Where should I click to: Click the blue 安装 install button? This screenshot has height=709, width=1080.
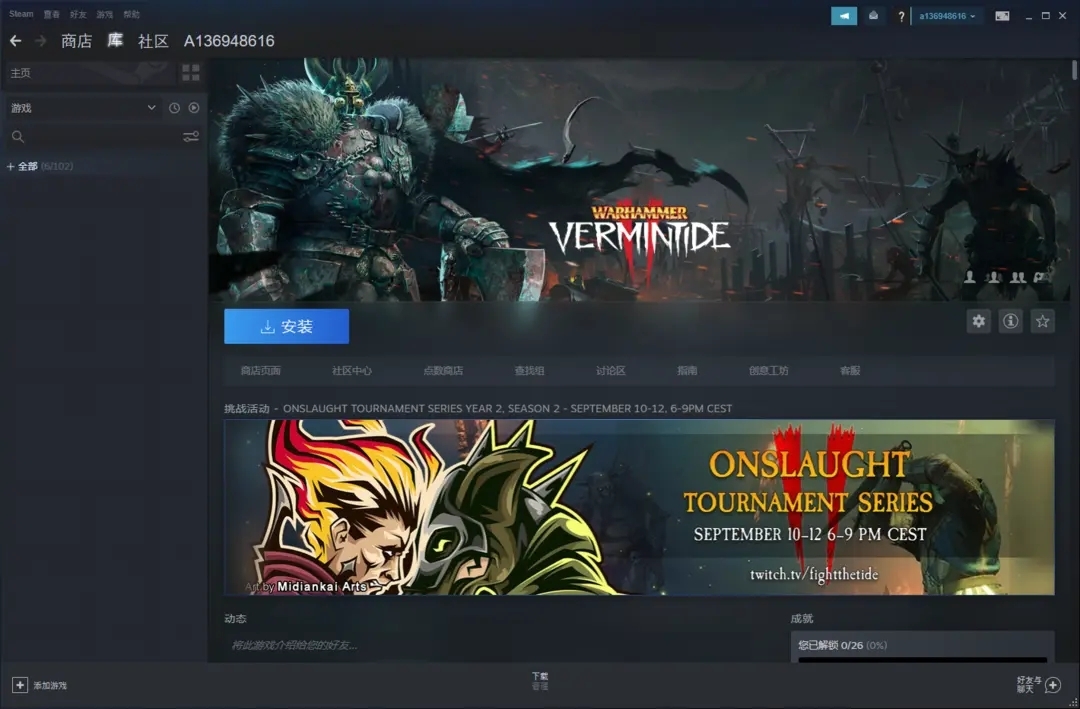click(x=287, y=327)
